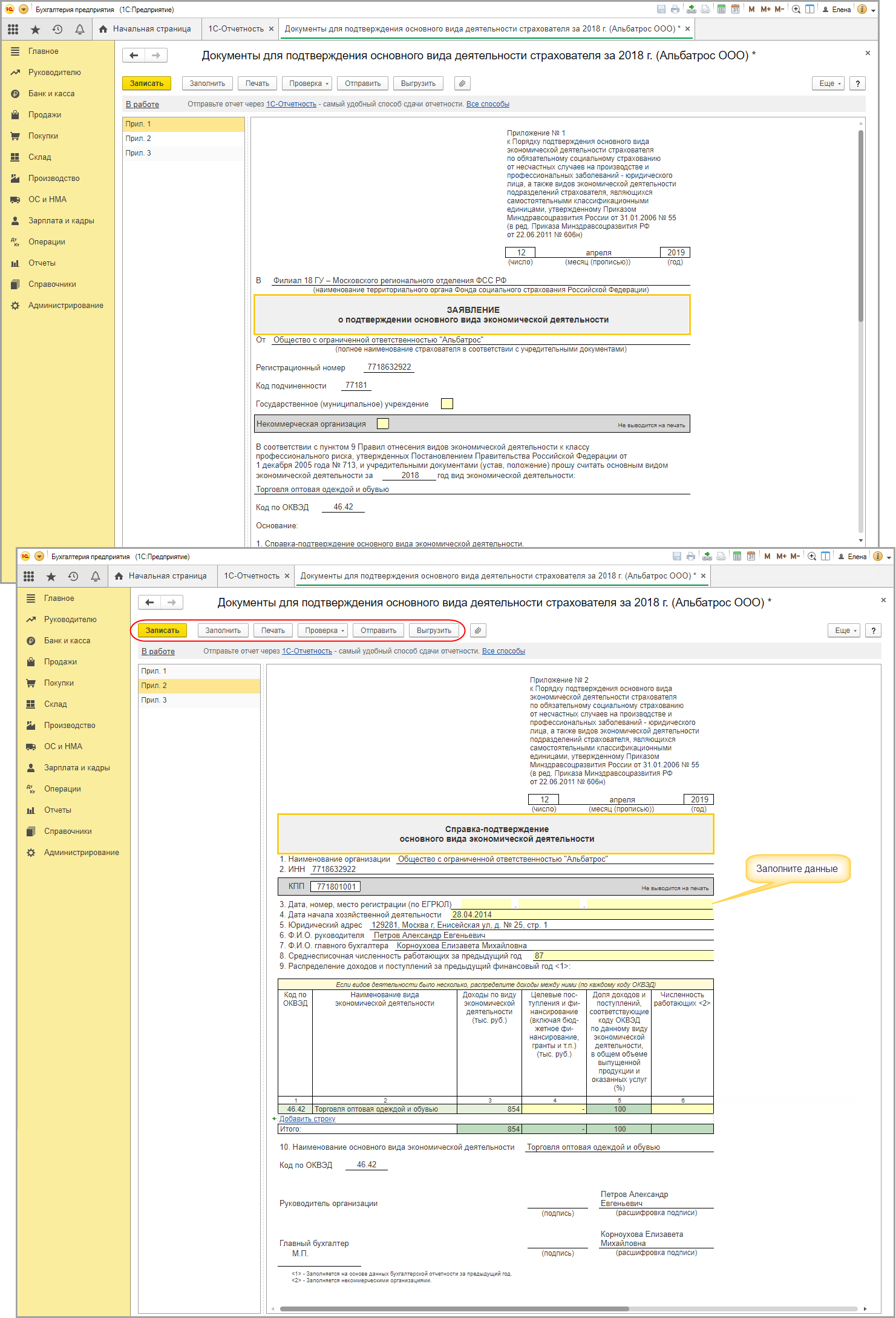896x1318 pixels.
Task: Click the 'Добавить строку' link
Action: [307, 1119]
